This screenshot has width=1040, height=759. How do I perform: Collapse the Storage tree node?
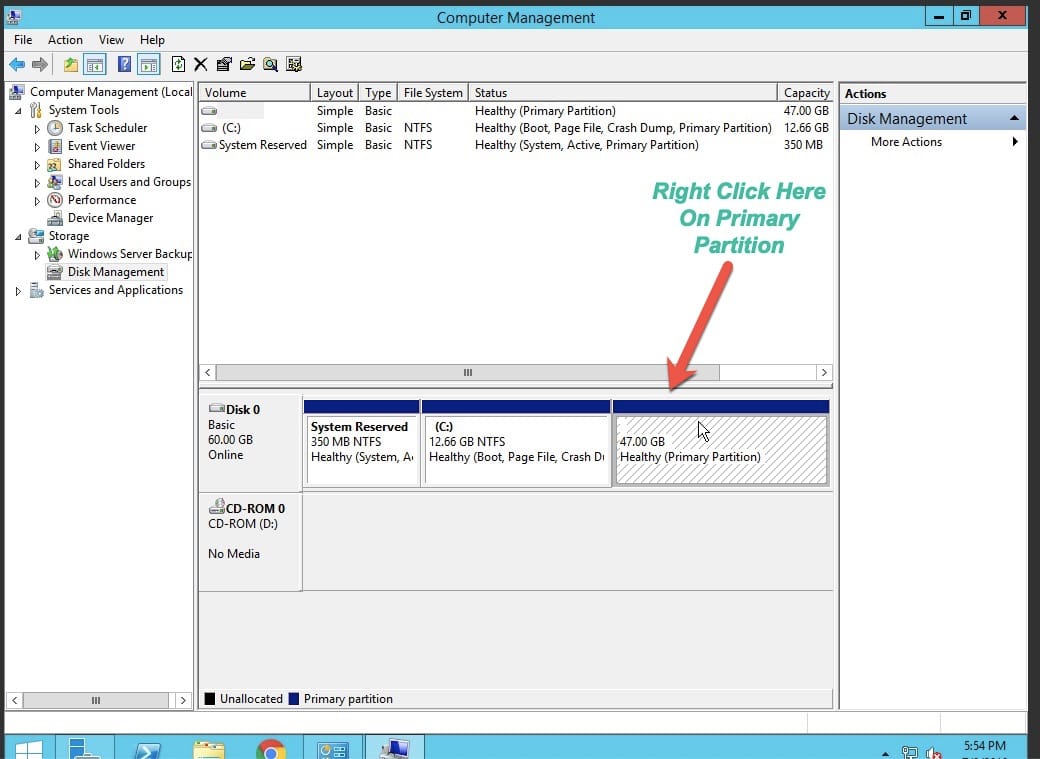pyautogui.click(x=18, y=236)
